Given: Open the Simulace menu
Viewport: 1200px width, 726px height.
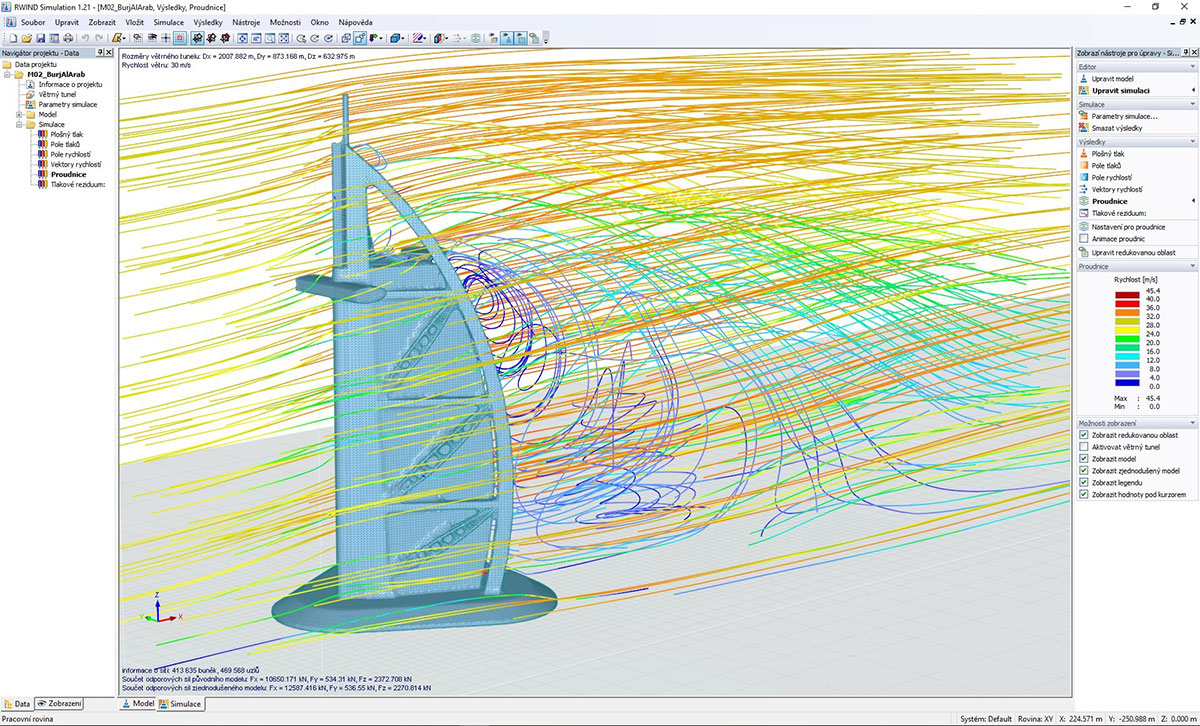Looking at the screenshot, I should click(x=169, y=21).
